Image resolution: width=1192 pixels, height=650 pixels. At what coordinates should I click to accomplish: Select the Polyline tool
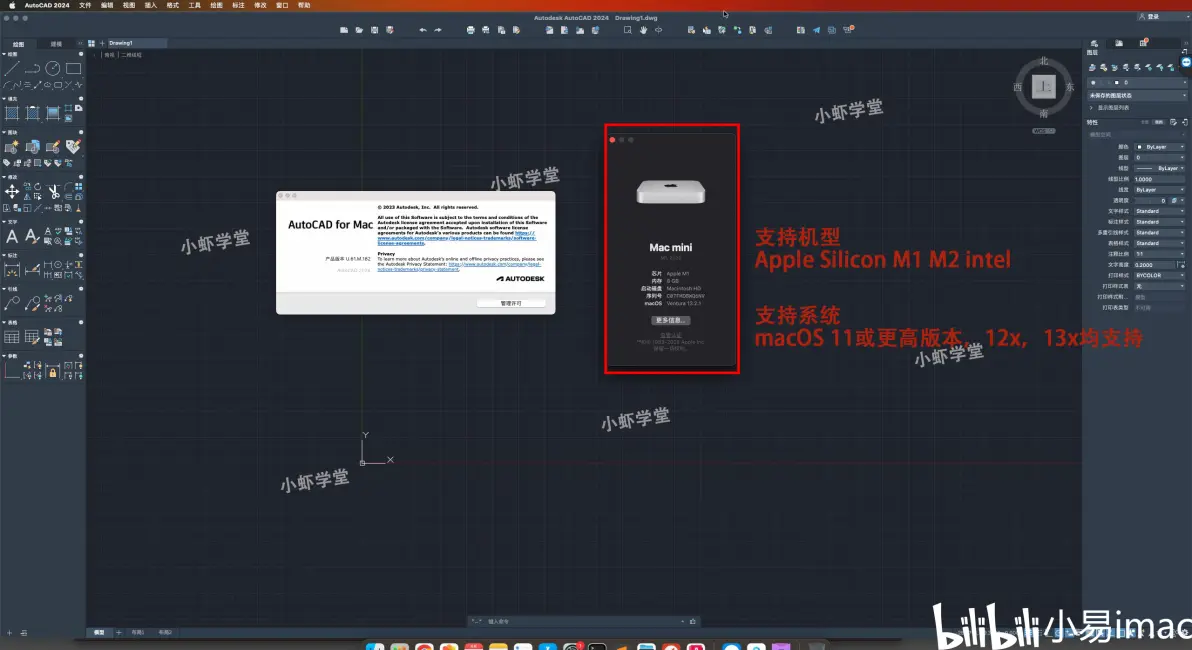[x=32, y=68]
